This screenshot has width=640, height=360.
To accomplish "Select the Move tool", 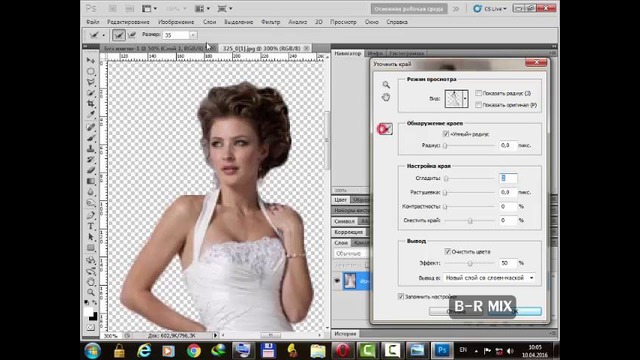I will 91,60.
